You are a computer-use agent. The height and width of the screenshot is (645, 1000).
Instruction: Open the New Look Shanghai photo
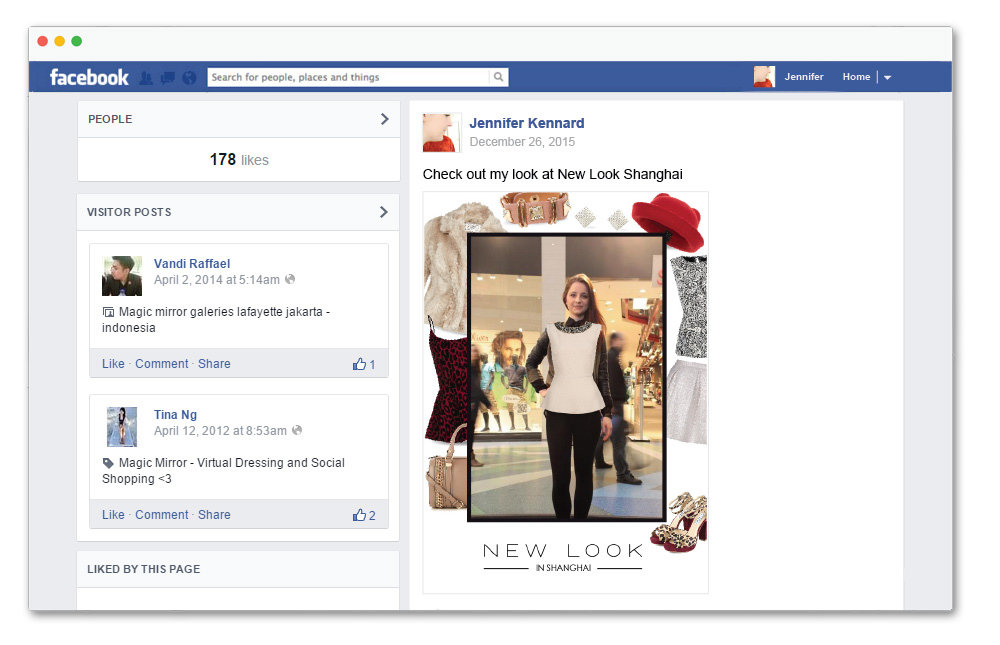point(566,392)
